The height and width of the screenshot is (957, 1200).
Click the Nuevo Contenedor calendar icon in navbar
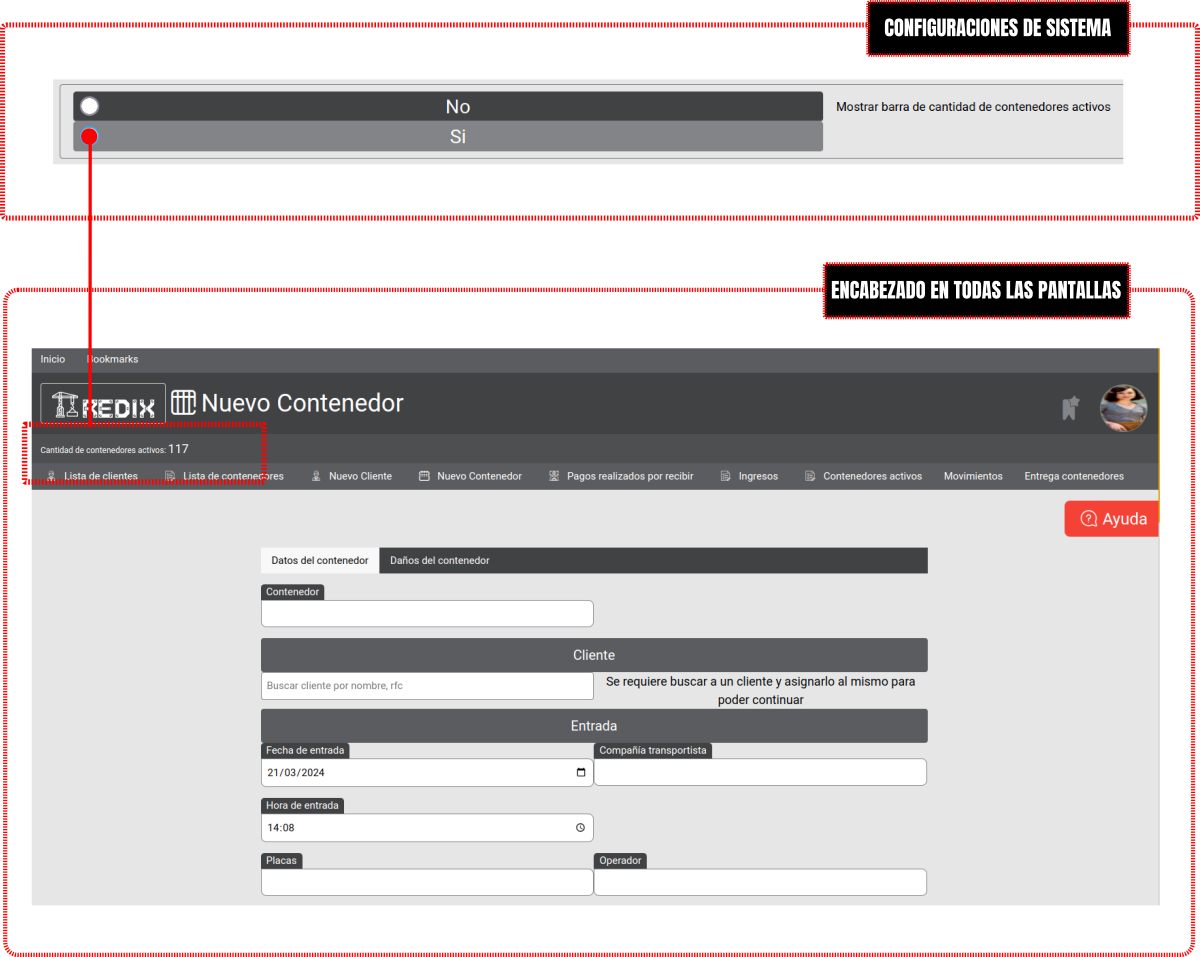tap(424, 477)
